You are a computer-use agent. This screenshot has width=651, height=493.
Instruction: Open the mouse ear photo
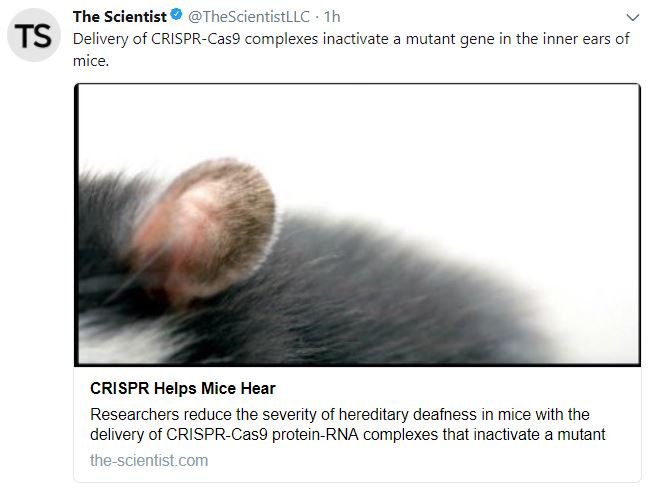[357, 223]
